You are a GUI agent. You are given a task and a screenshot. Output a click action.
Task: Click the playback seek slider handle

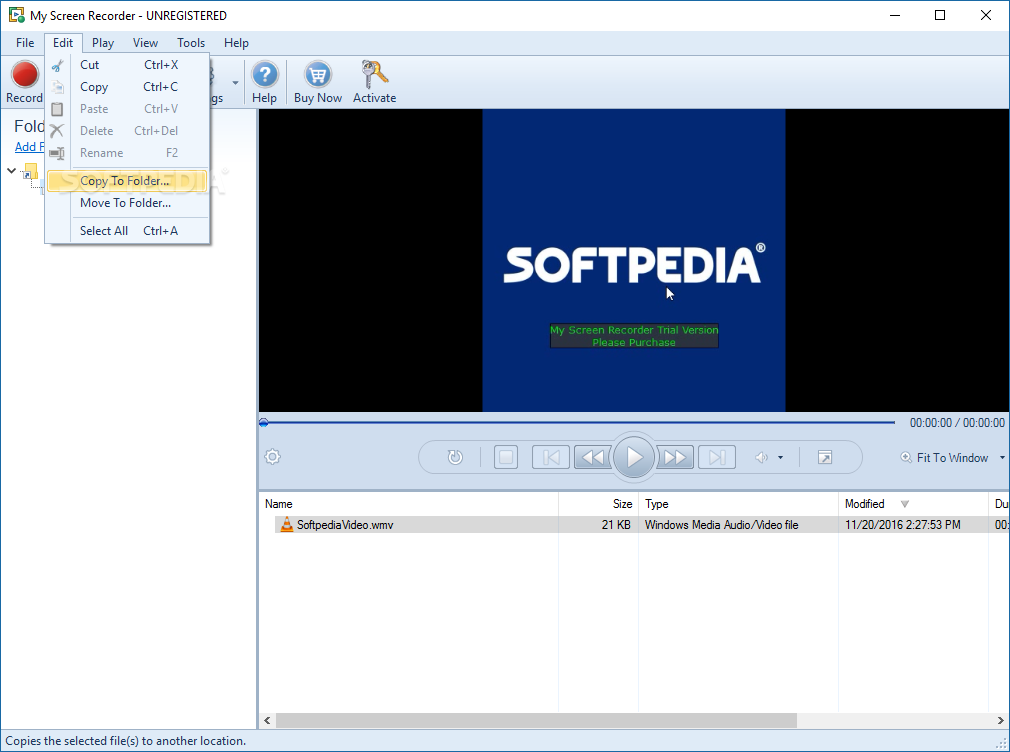click(x=263, y=423)
